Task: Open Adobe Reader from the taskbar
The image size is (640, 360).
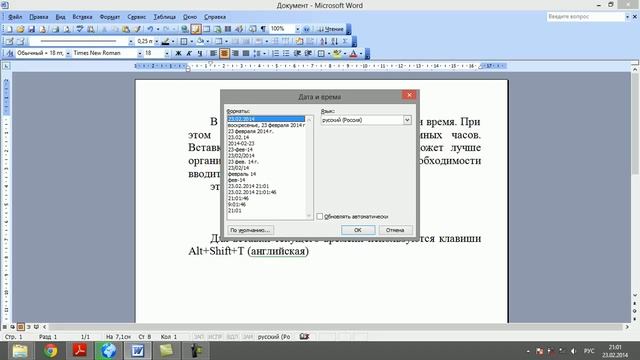Action: point(79,351)
